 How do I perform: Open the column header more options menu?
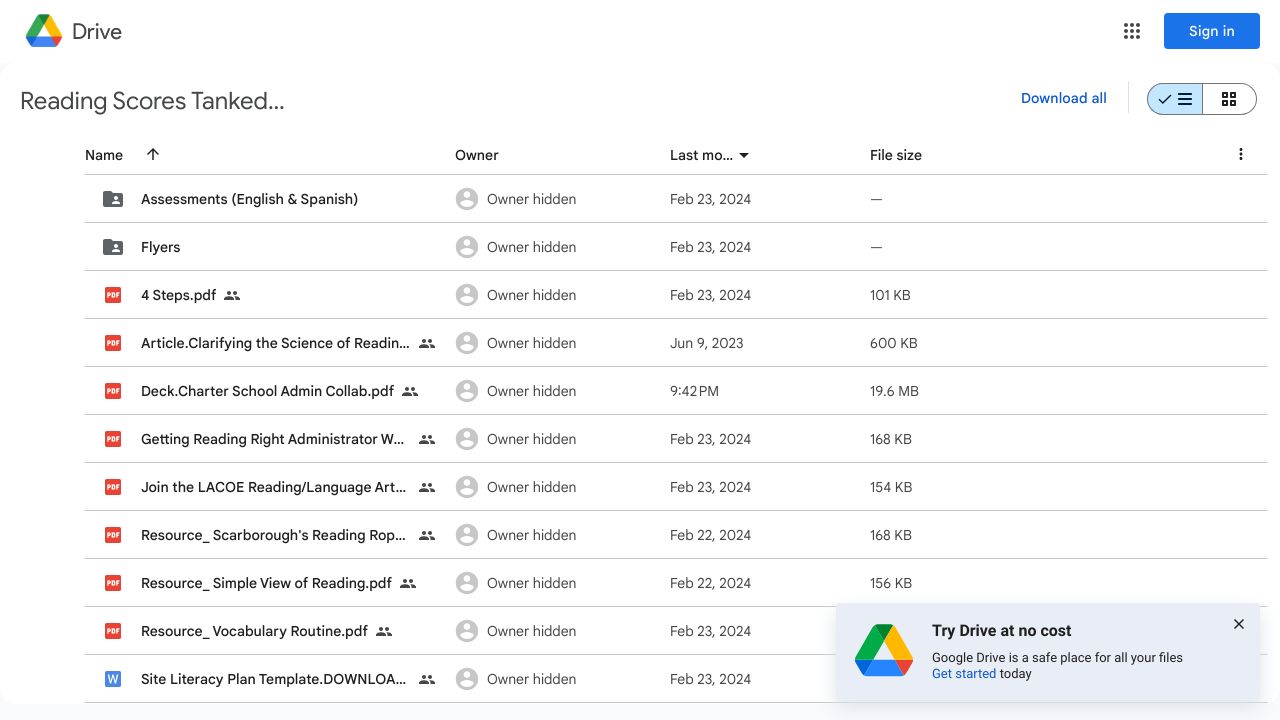1241,154
